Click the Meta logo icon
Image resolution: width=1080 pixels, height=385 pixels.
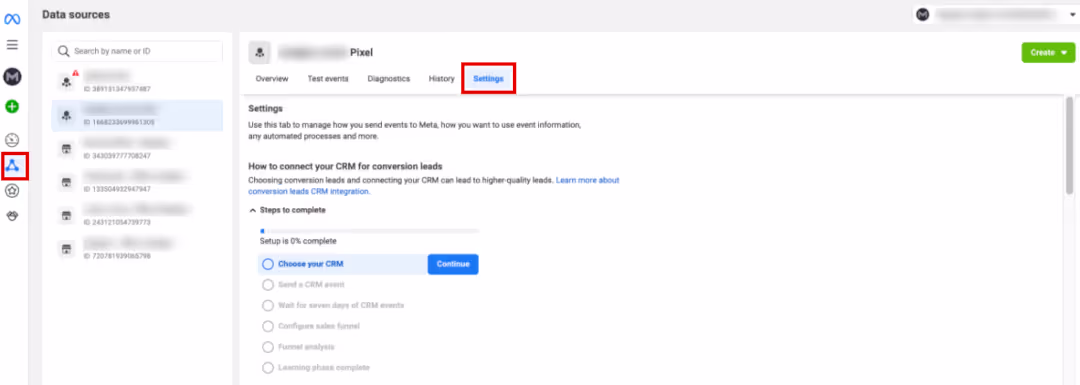12,19
